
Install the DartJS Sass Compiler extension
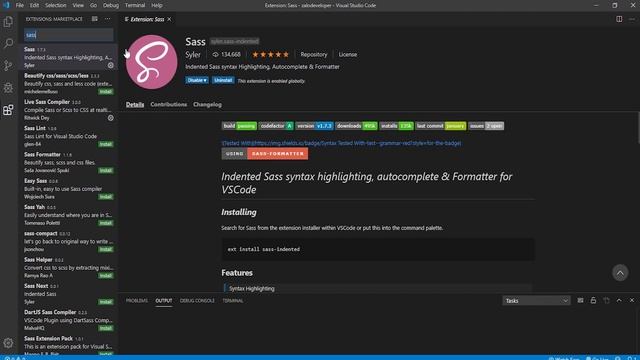(106, 328)
